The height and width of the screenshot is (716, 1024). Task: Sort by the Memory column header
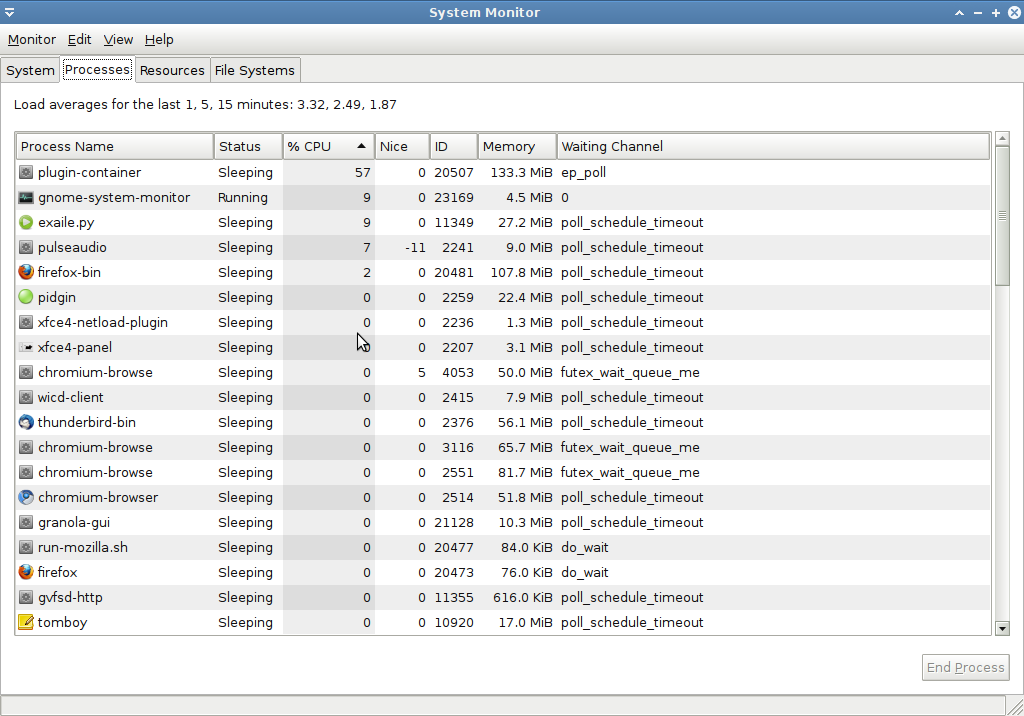pyautogui.click(x=517, y=146)
